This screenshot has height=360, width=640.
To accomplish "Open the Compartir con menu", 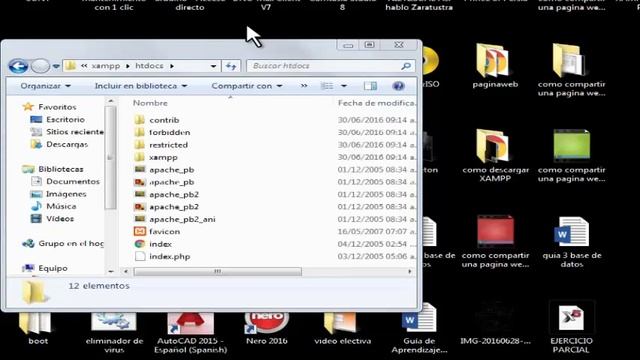I will 247,86.
